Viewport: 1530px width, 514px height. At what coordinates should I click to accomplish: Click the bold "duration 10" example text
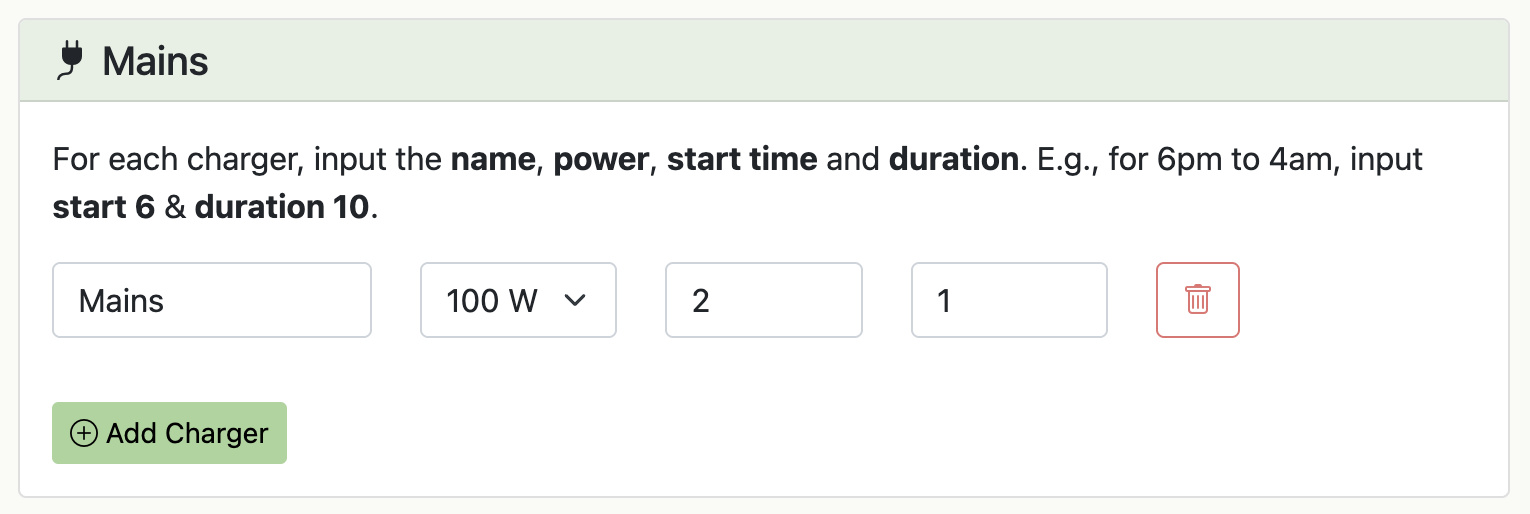tap(282, 208)
